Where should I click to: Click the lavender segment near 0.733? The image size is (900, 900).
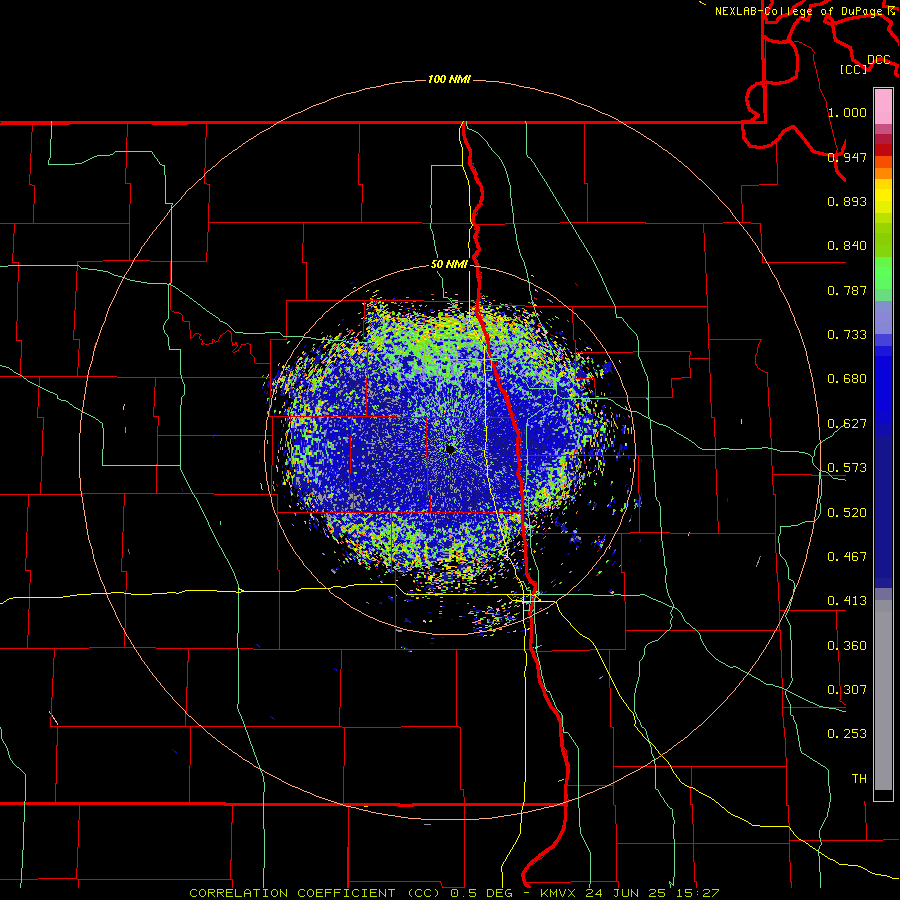[883, 318]
